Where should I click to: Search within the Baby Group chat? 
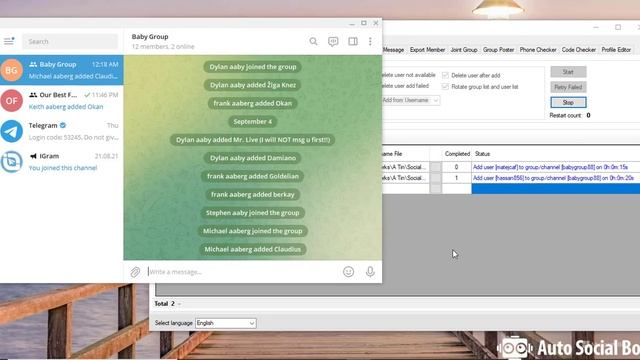[313, 41]
